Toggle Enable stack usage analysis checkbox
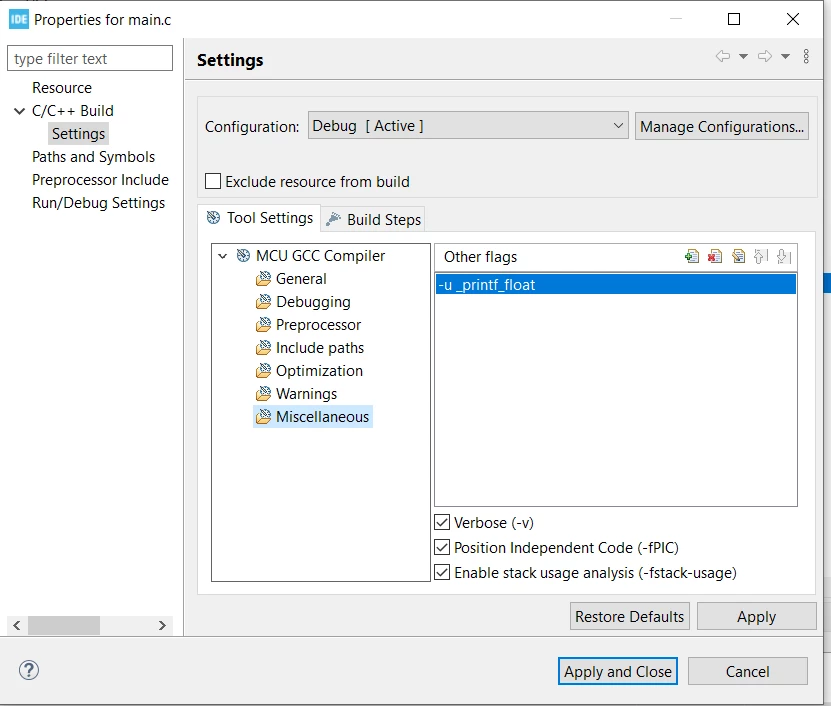 tap(442, 572)
